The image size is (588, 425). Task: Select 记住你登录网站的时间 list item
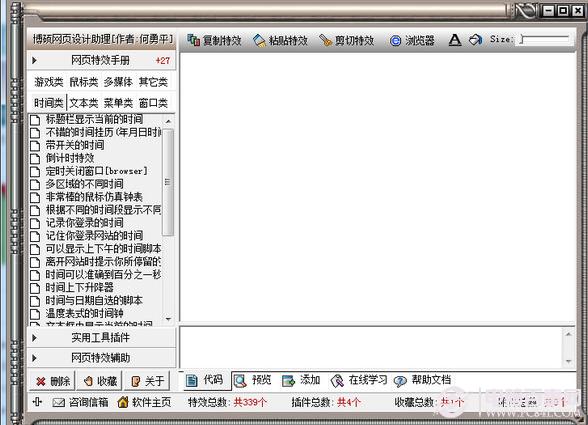tap(94, 236)
